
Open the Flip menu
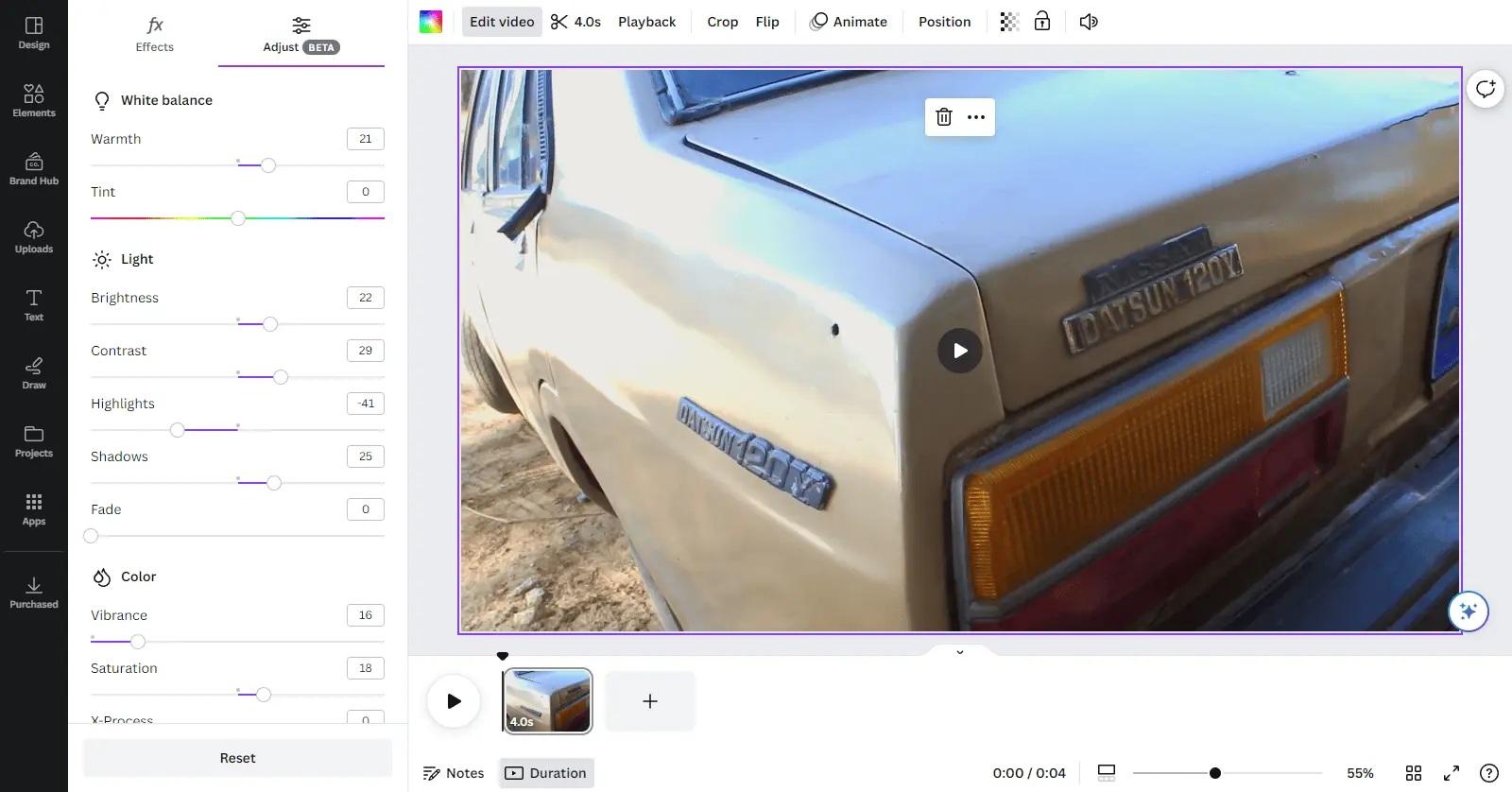pyautogui.click(x=767, y=22)
